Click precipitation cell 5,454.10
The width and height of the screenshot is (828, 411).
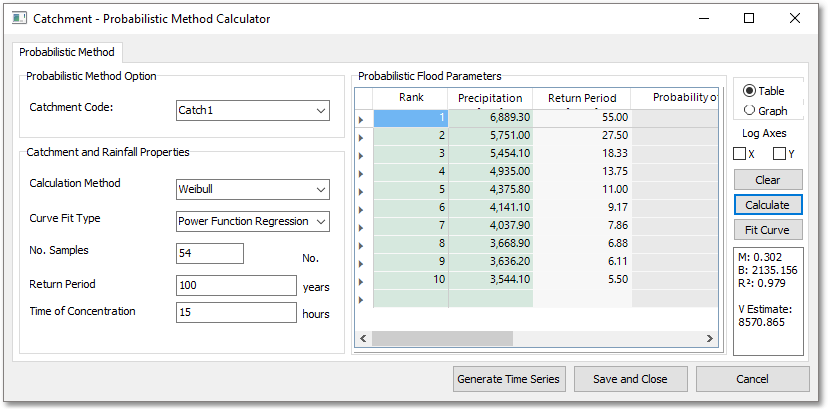pos(491,153)
